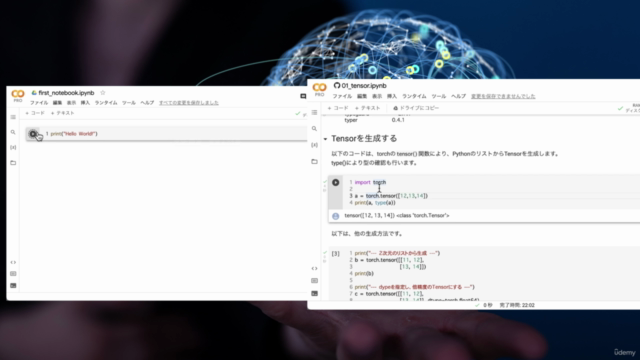Viewport: 640px width, 360px height.
Task: Open ツール menu in first_notebook window
Action: 129,103
